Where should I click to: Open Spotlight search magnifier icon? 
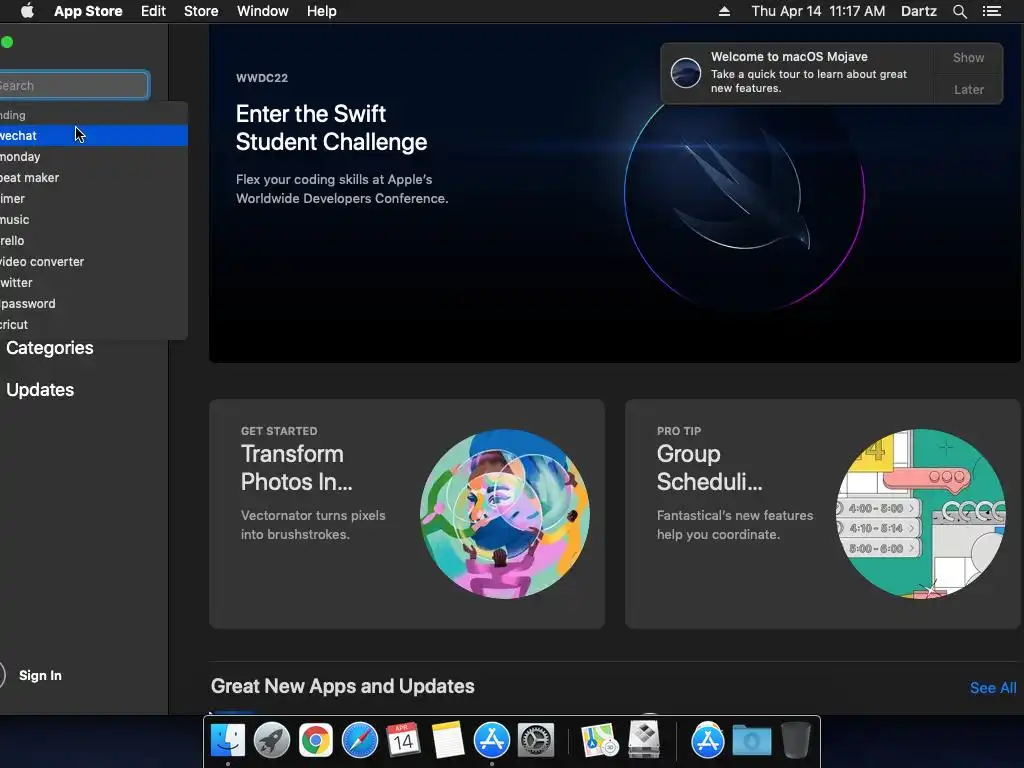[x=959, y=11]
